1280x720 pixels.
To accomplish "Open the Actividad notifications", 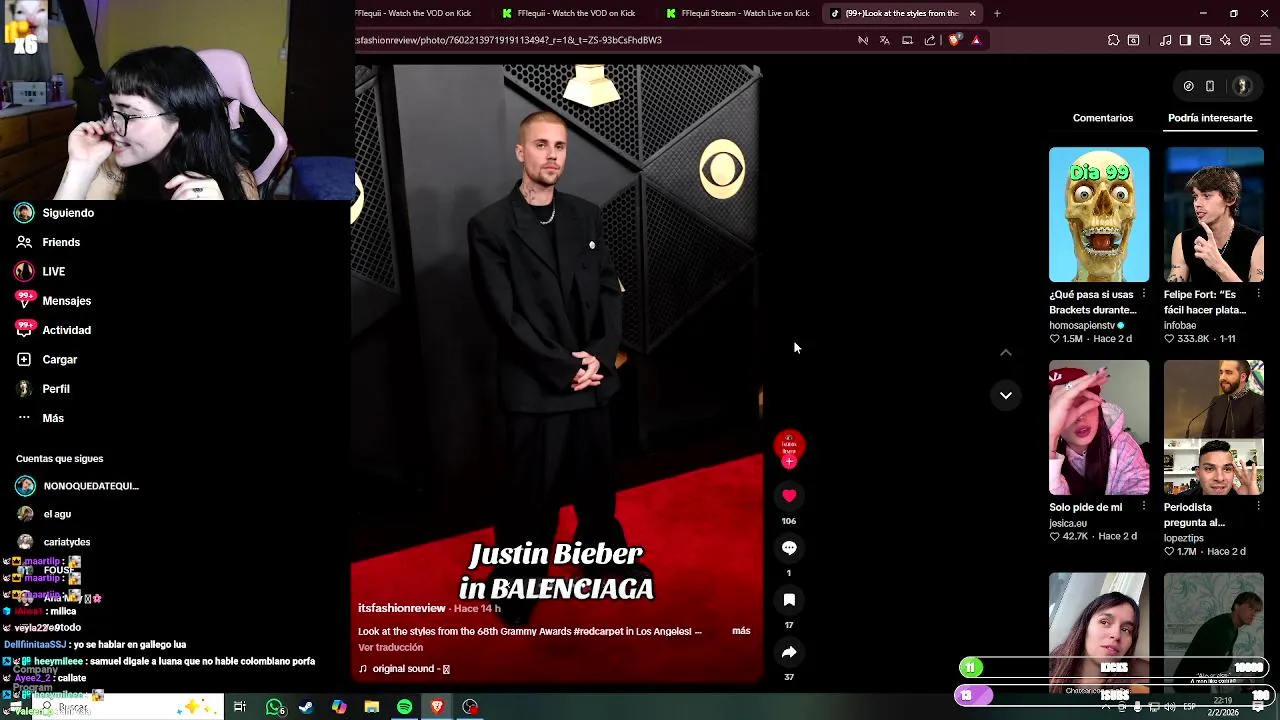I will point(54,330).
